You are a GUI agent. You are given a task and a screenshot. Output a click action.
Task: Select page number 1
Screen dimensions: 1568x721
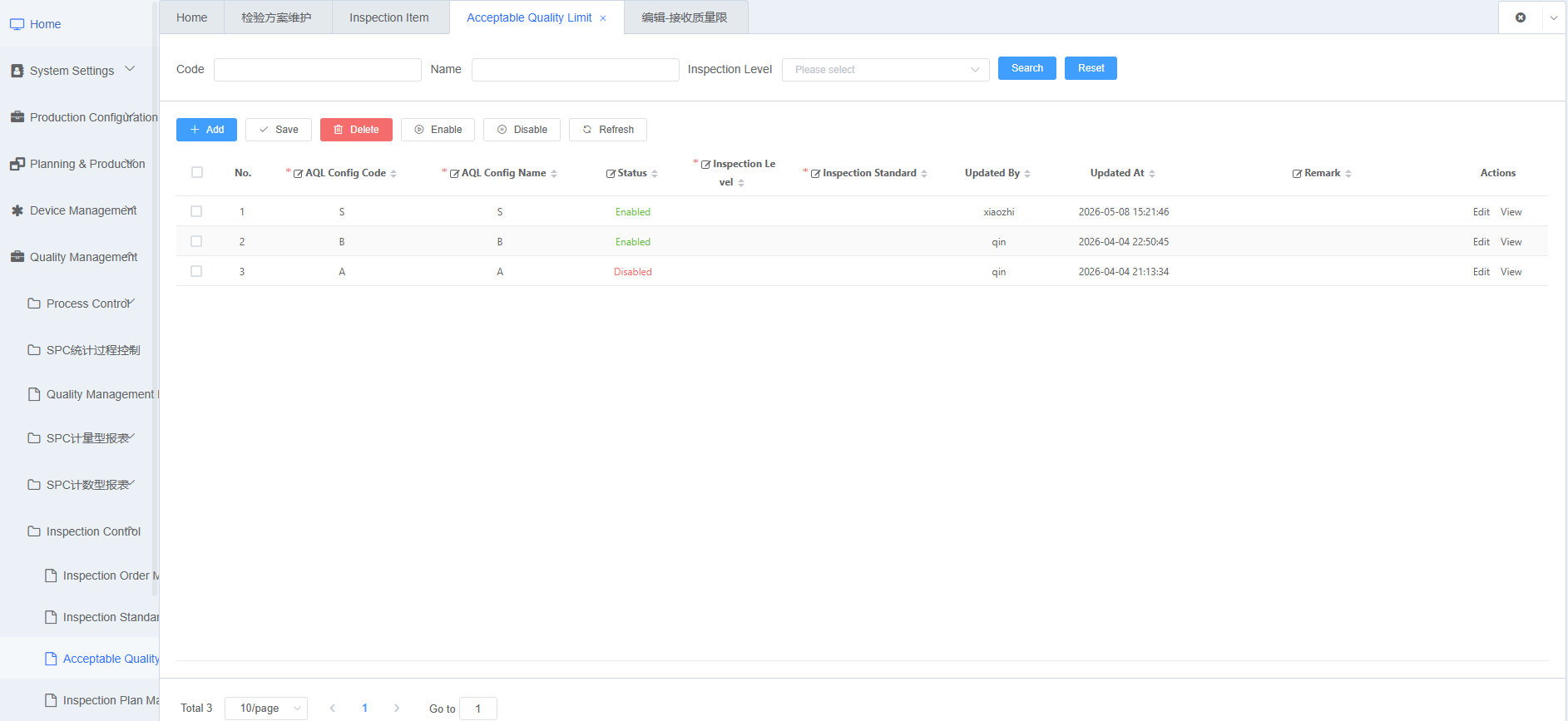pos(364,709)
